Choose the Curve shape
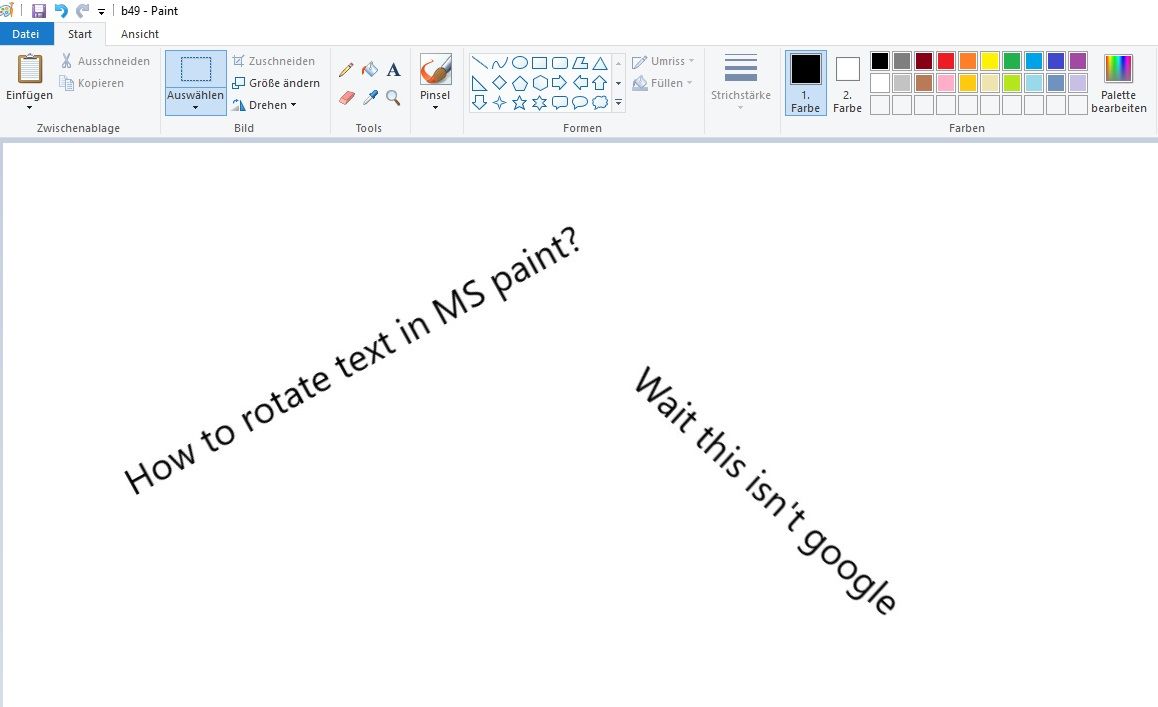Viewport: 1158px width, 707px height. pyautogui.click(x=499, y=63)
